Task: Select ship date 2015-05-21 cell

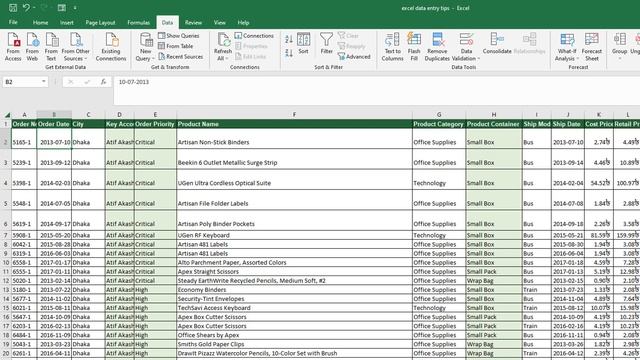Action: (568, 235)
